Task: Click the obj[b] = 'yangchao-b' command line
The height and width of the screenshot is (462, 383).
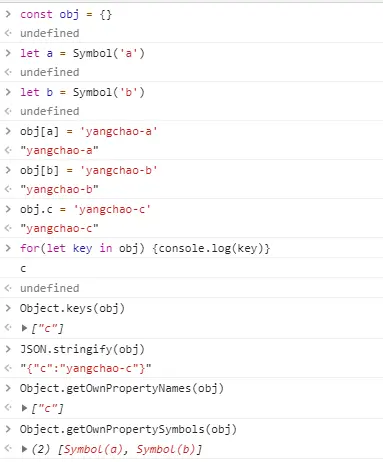Action: click(x=89, y=170)
